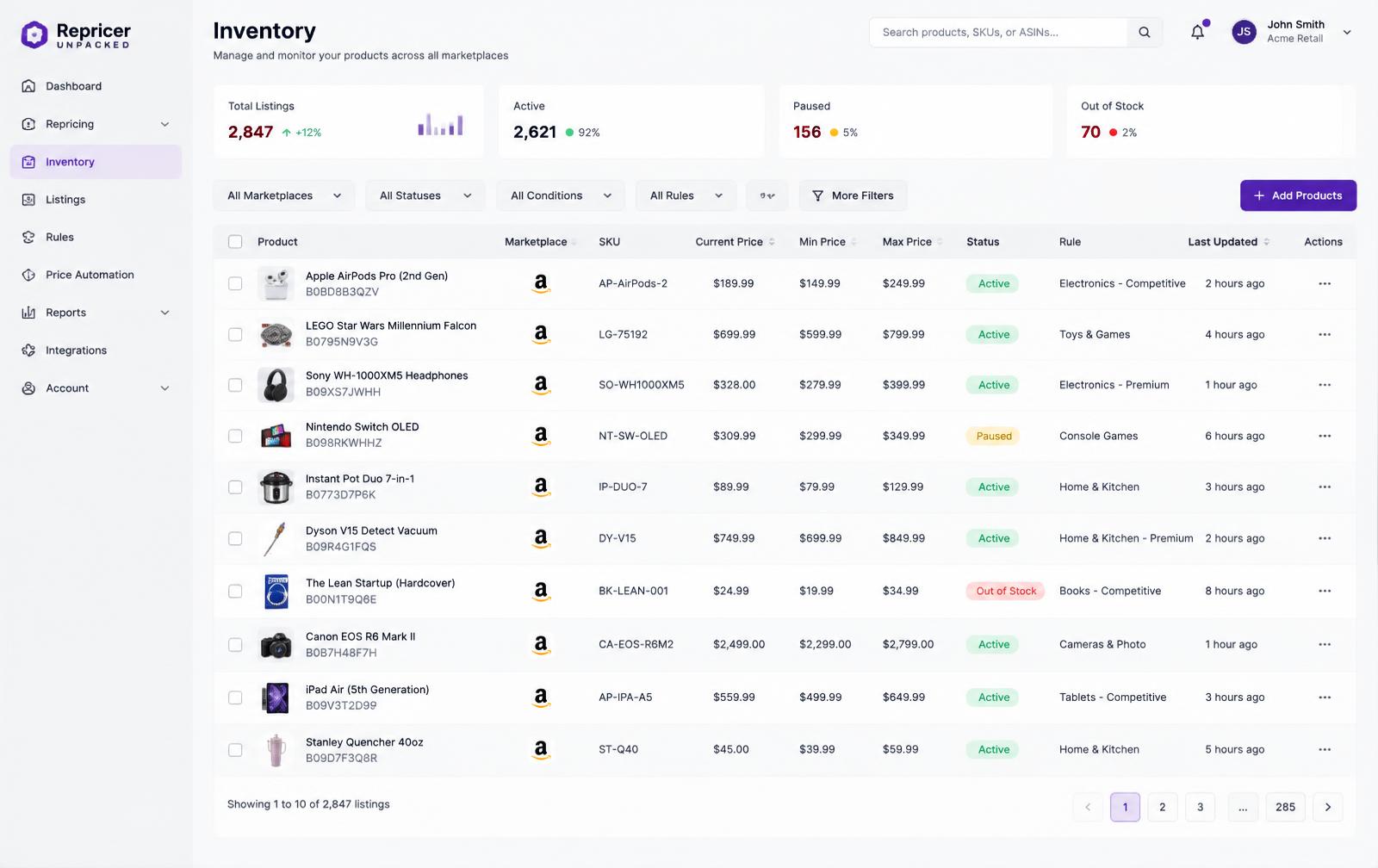Open actions menu for Nintendo Switch OLED
Image resolution: width=1378 pixels, height=868 pixels.
tap(1325, 436)
